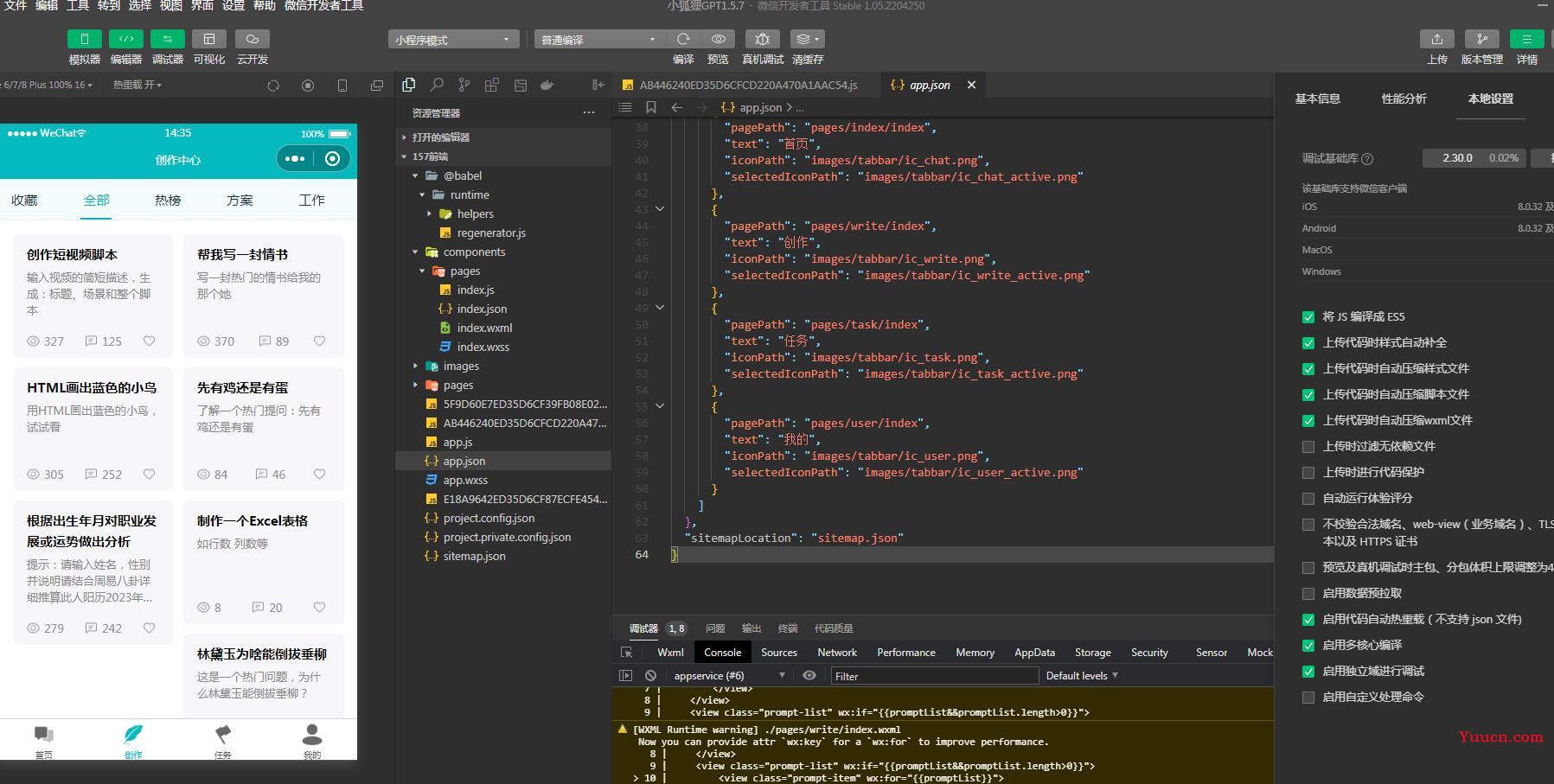Switch to the Network devtools tab
This screenshot has height=784, width=1554.
pyautogui.click(x=837, y=653)
